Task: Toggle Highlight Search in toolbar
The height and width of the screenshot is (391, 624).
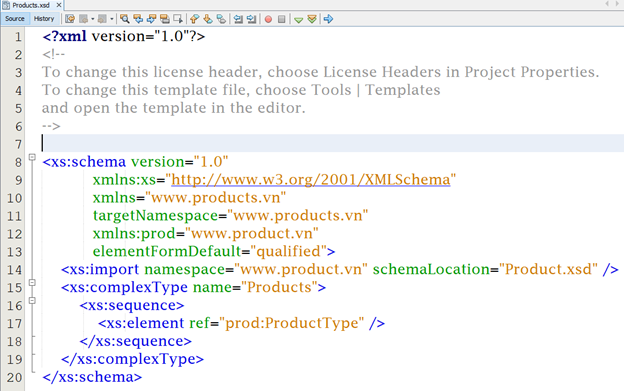Action: coord(165,19)
